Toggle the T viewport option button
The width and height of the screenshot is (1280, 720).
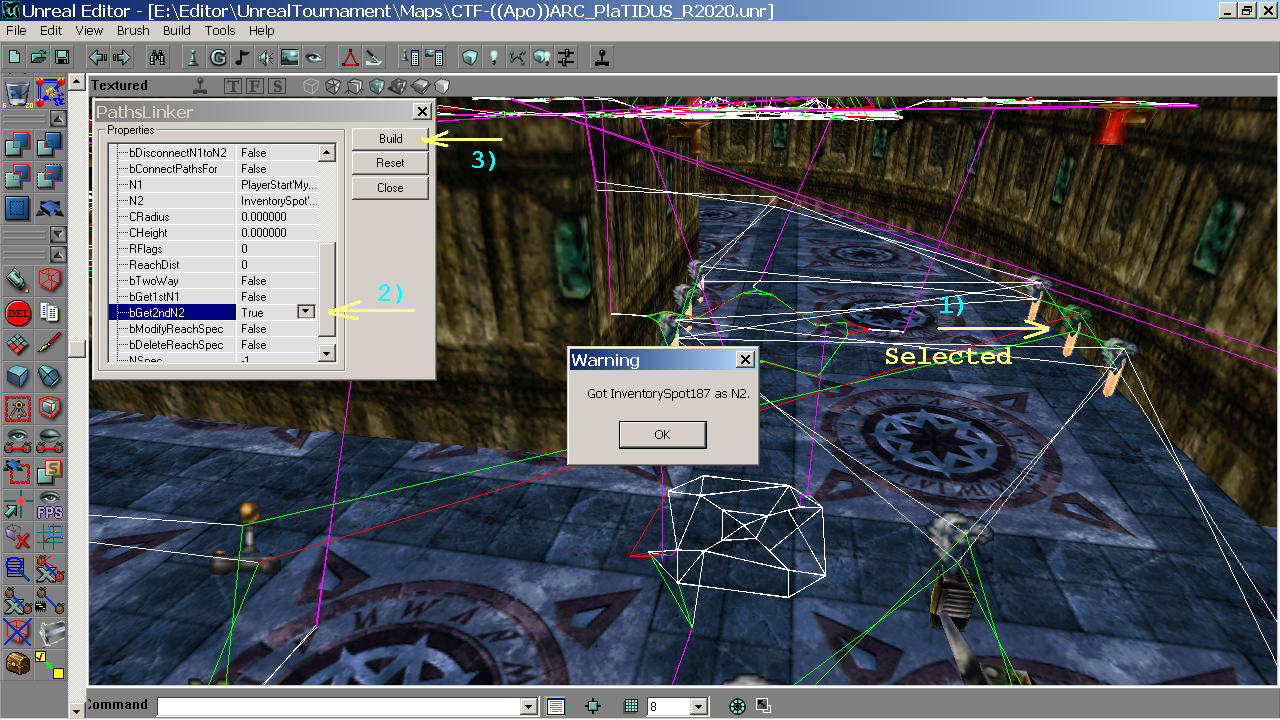(233, 86)
